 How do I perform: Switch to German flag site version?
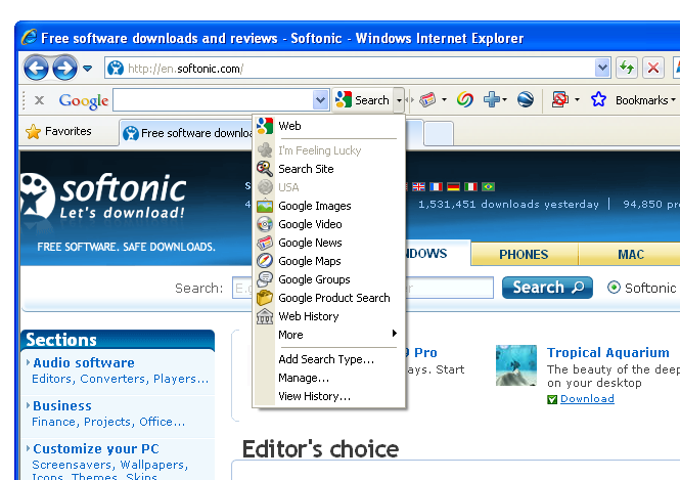point(453,186)
